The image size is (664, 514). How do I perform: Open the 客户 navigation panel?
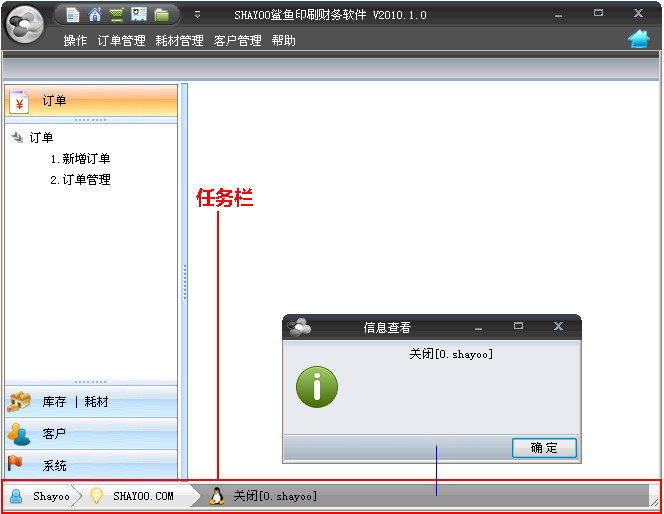click(91, 434)
